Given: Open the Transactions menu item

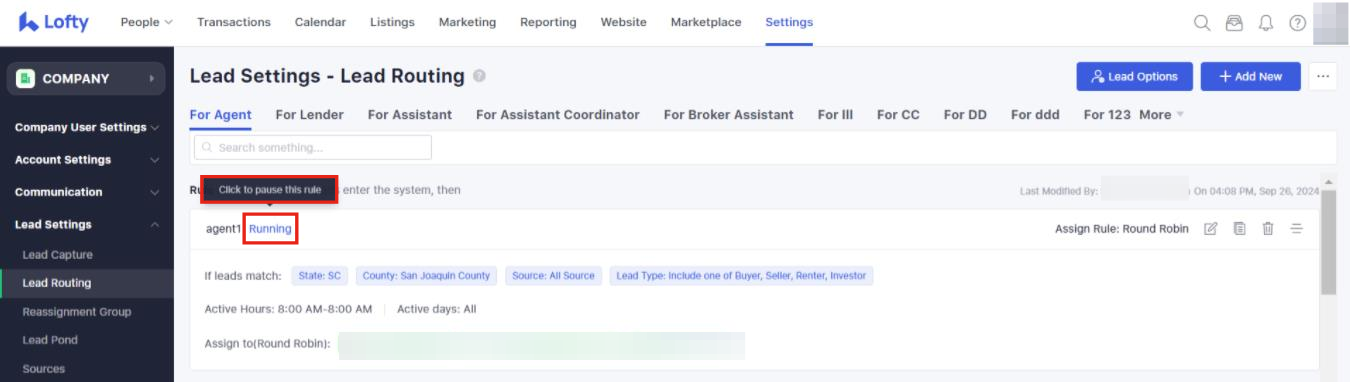Looking at the screenshot, I should (x=234, y=22).
